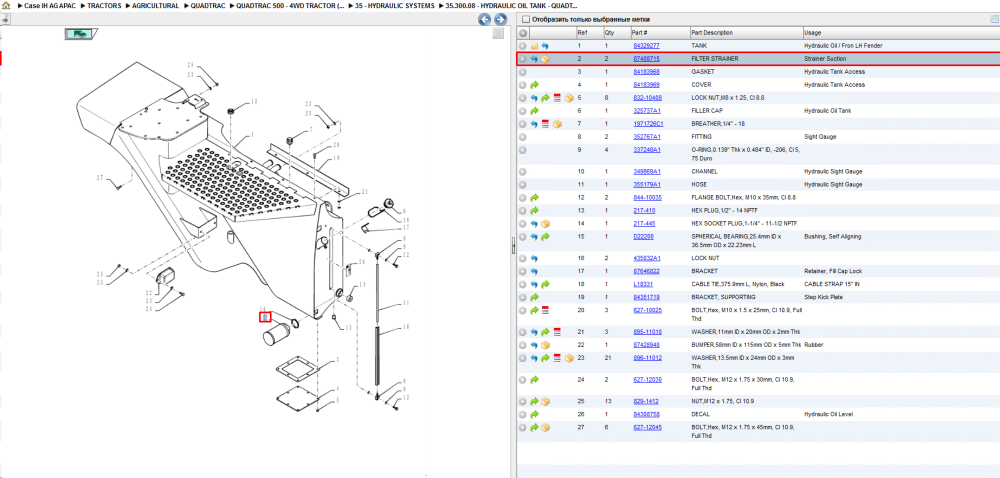This screenshot has width=1000, height=478.
Task: Sort by Usage column header
Action: (x=901, y=33)
